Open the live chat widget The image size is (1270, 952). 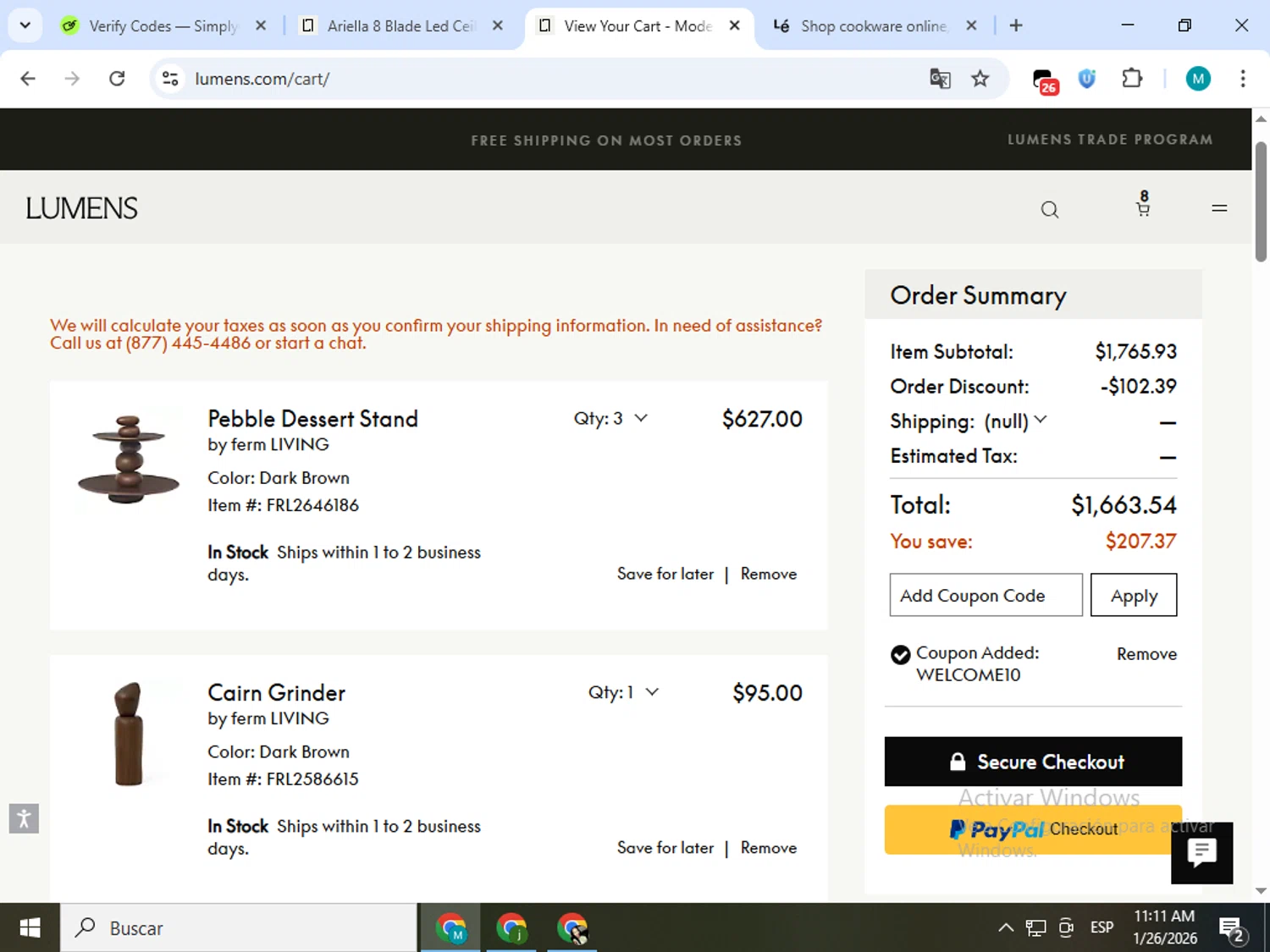tap(1201, 853)
